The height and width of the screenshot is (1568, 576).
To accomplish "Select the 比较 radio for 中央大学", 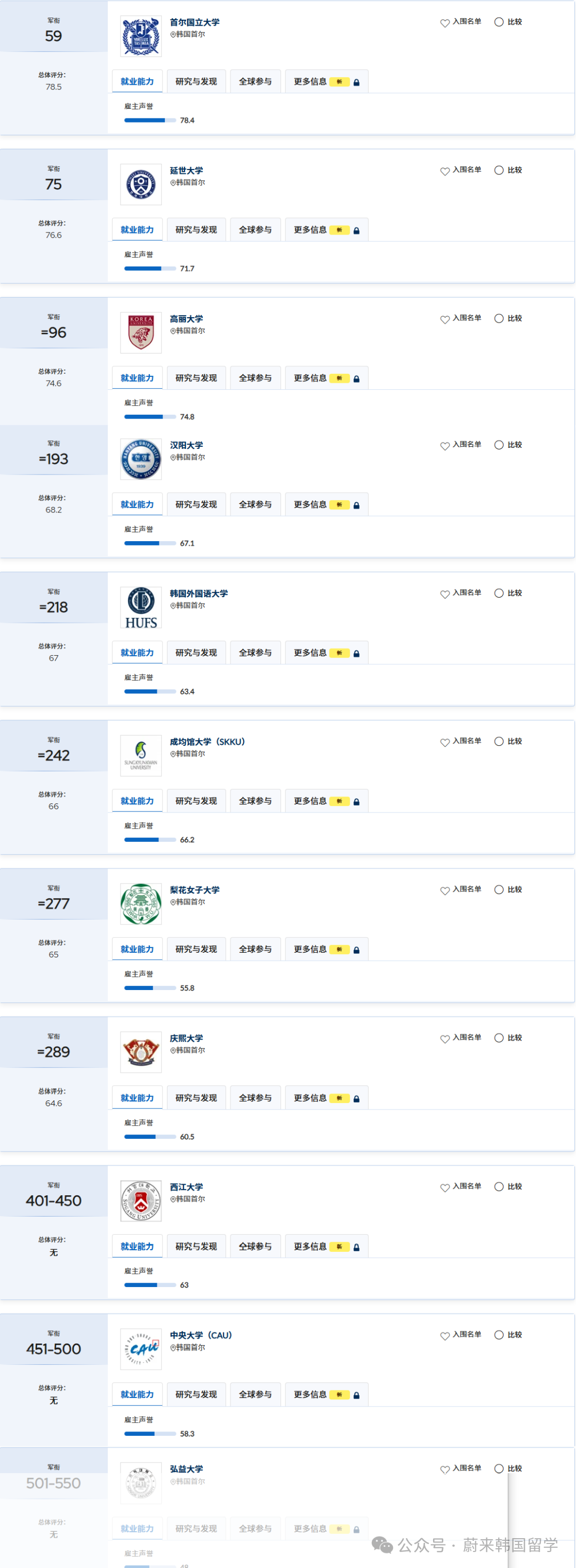I will [499, 1335].
